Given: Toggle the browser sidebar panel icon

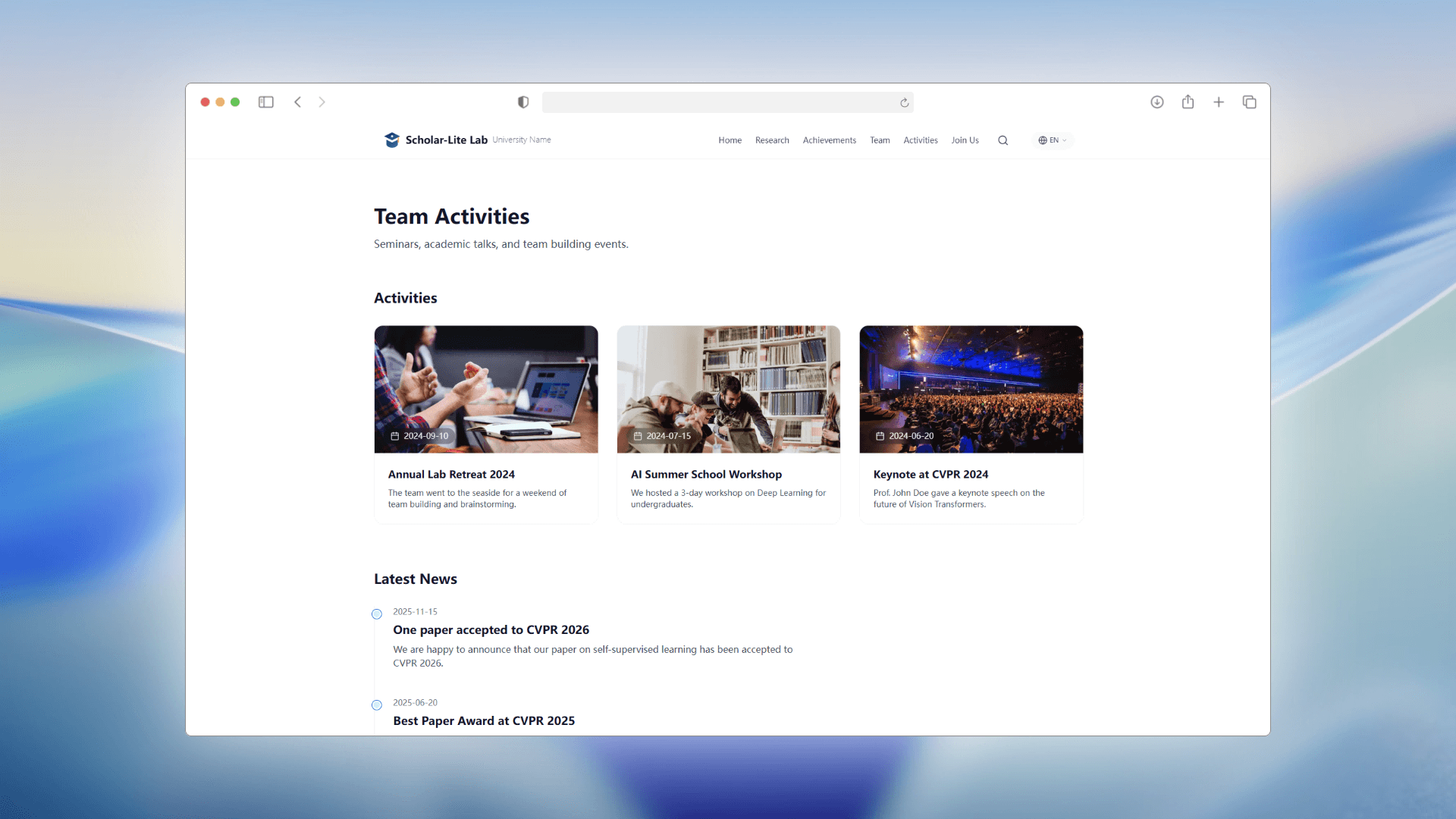Looking at the screenshot, I should [x=265, y=102].
